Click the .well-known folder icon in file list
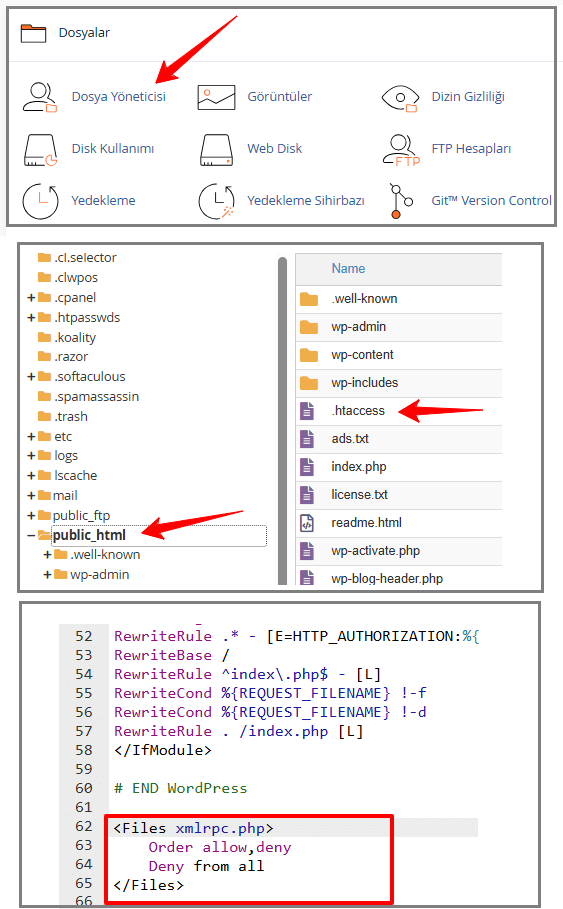The height and width of the screenshot is (909, 563). click(309, 299)
